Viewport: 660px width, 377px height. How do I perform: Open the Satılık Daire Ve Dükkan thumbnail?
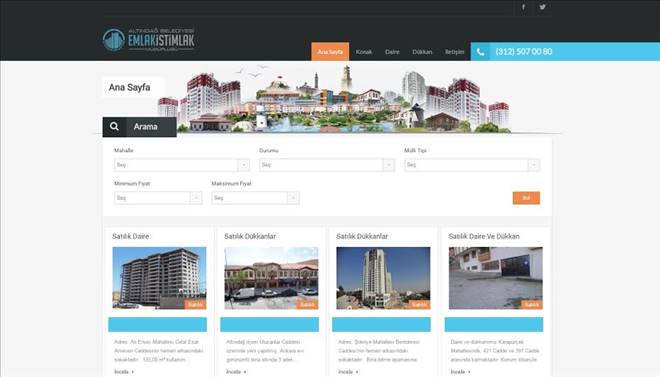coord(495,278)
